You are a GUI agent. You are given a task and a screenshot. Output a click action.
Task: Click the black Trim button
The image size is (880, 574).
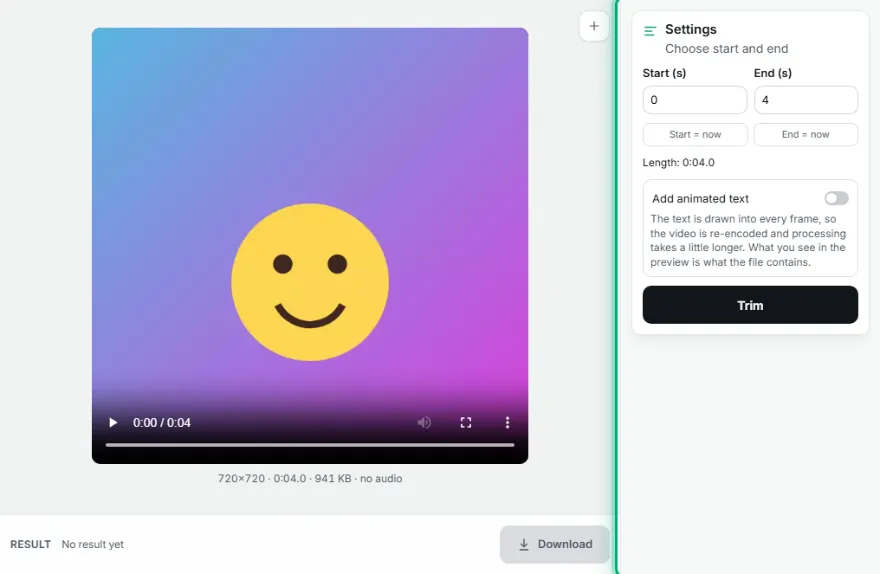click(750, 305)
